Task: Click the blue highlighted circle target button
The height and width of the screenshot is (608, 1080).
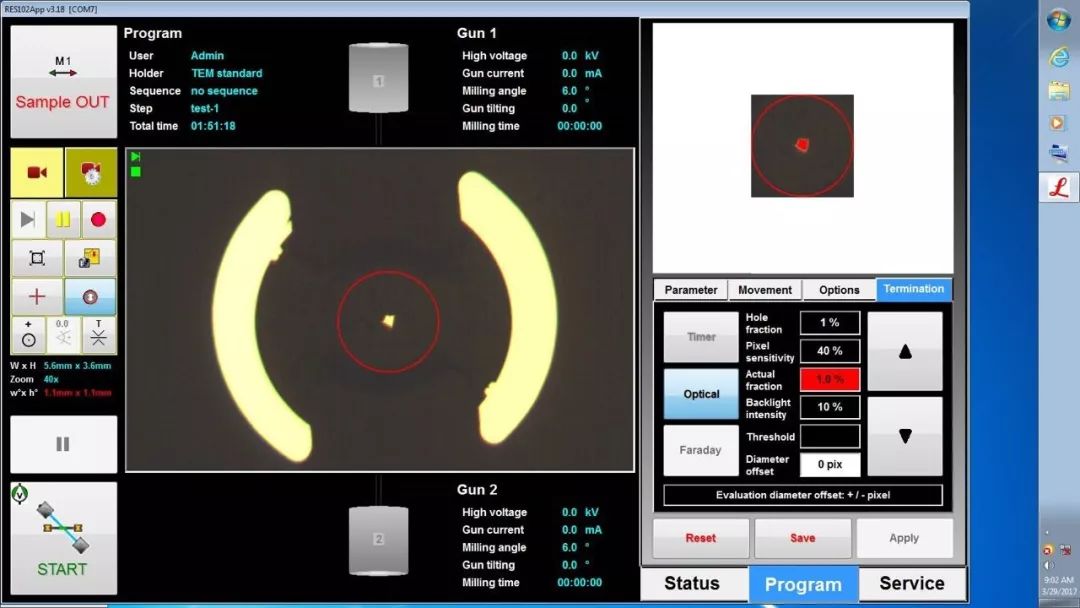Action: (x=90, y=297)
